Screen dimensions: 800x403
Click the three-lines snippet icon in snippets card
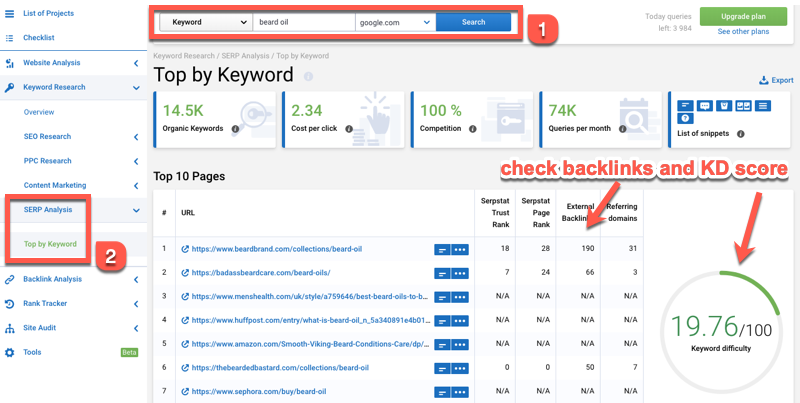[763, 106]
